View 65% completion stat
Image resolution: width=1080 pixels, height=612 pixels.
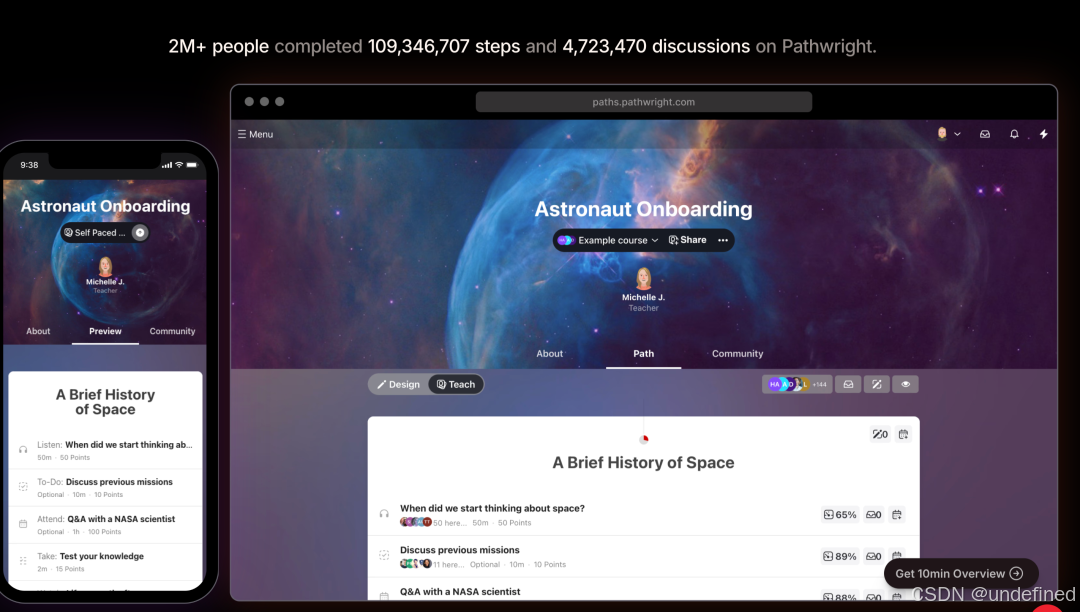tap(840, 514)
